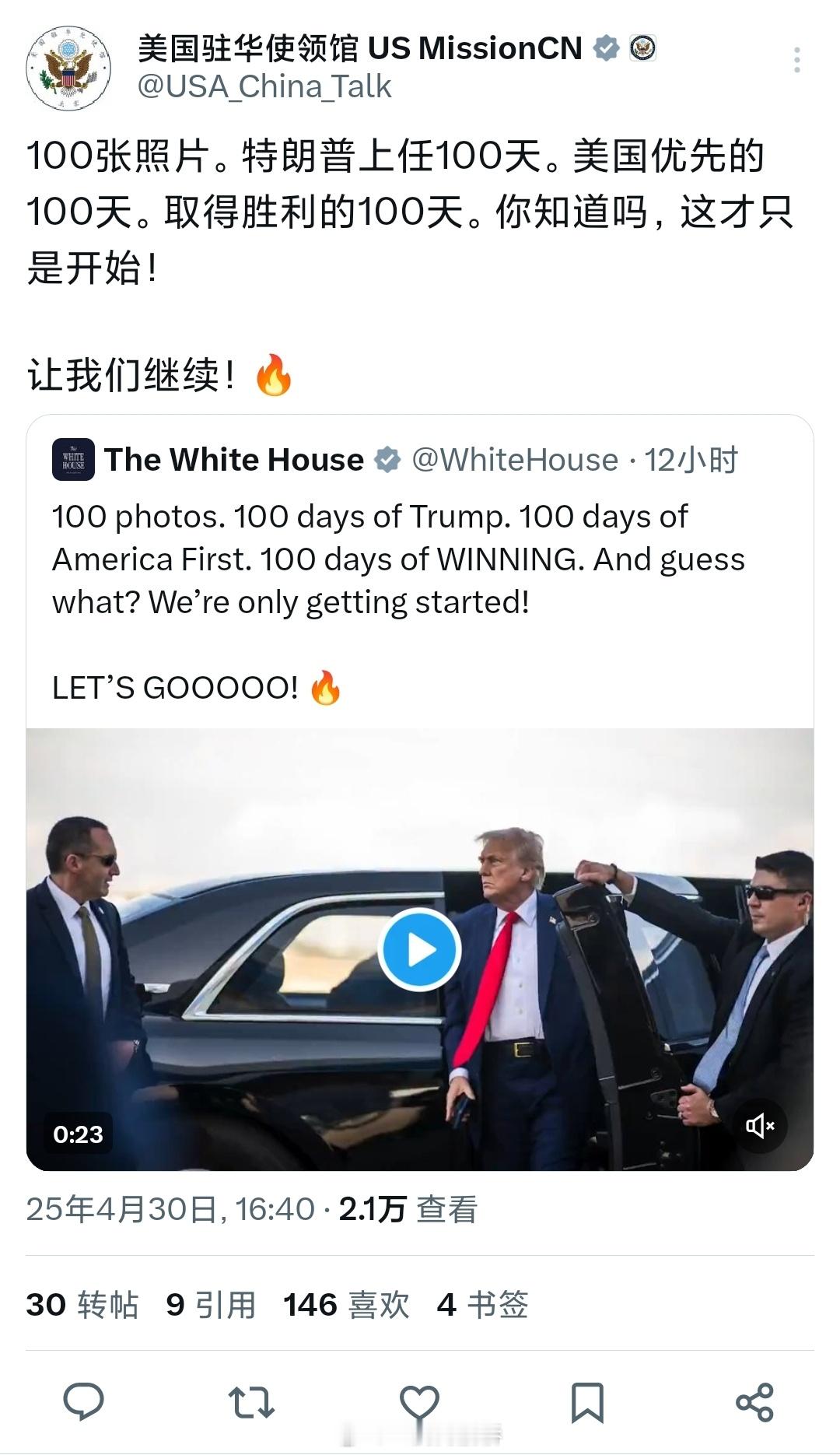Open the three-dot more options menu

pos(797,60)
